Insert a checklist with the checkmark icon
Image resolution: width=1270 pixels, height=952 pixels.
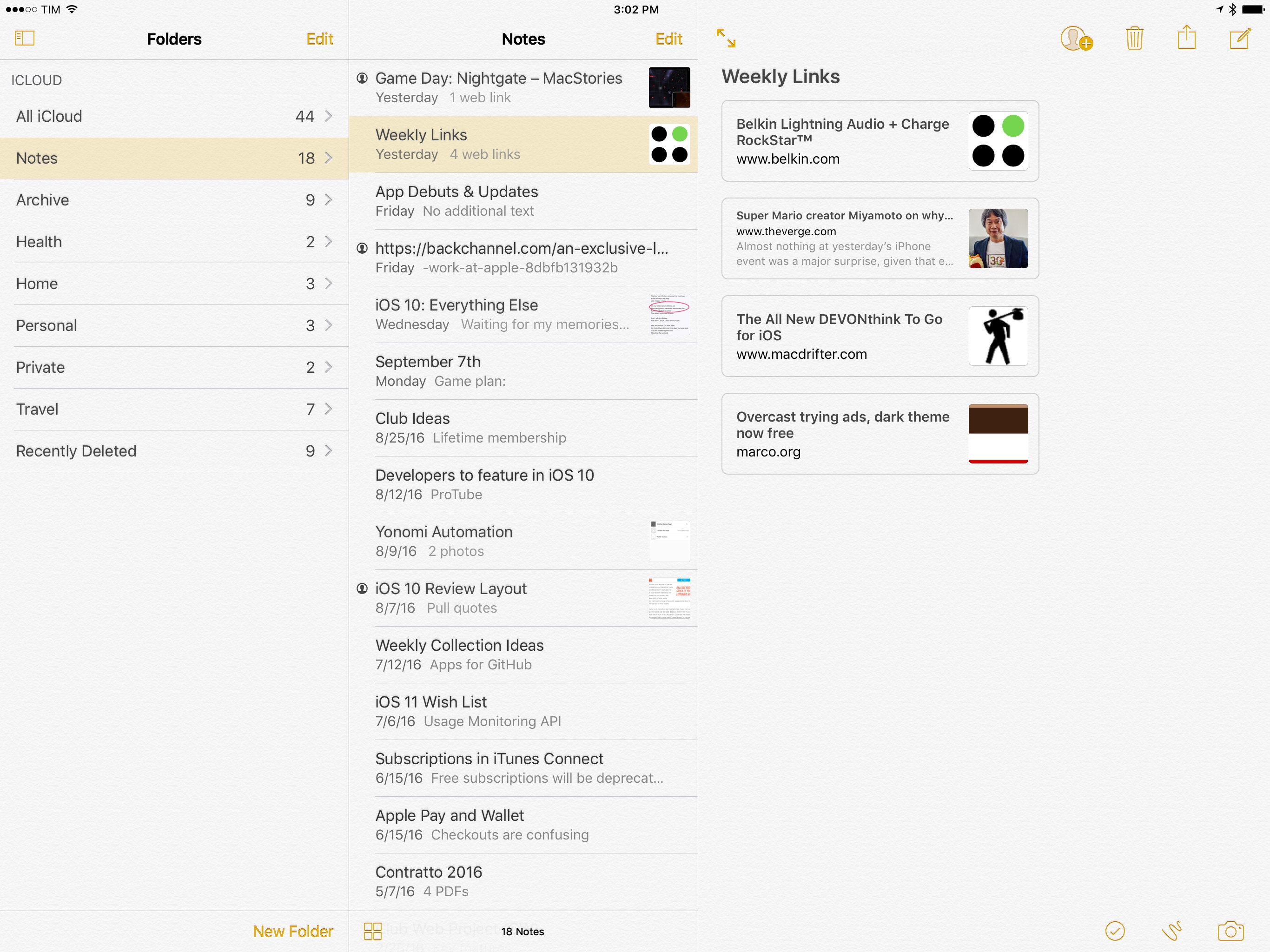click(x=1115, y=931)
